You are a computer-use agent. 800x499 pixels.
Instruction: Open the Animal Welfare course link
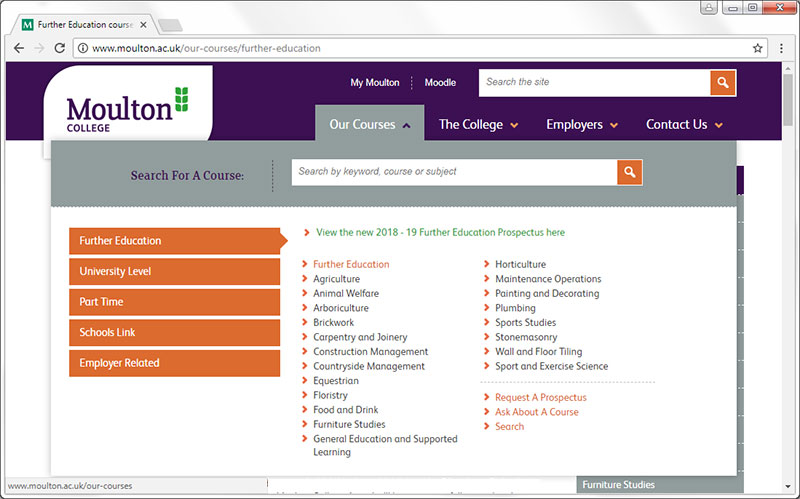[346, 293]
